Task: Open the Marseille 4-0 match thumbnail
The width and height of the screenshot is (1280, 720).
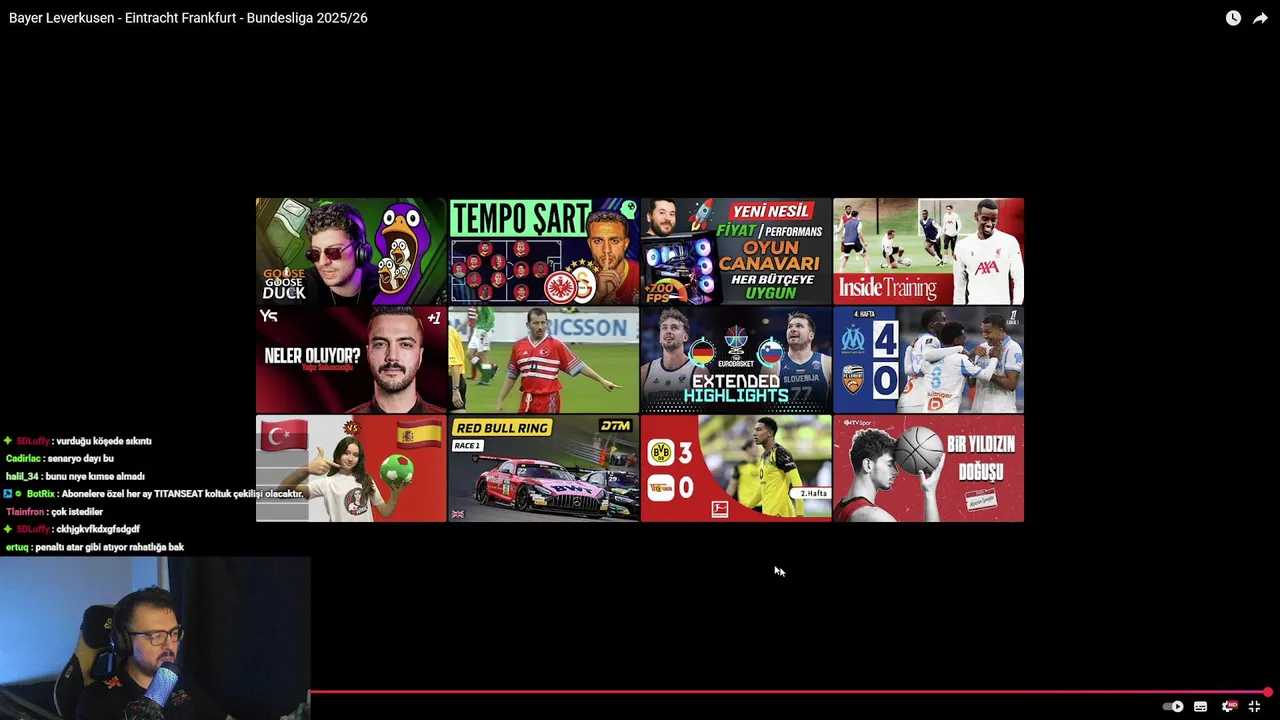Action: point(928,360)
